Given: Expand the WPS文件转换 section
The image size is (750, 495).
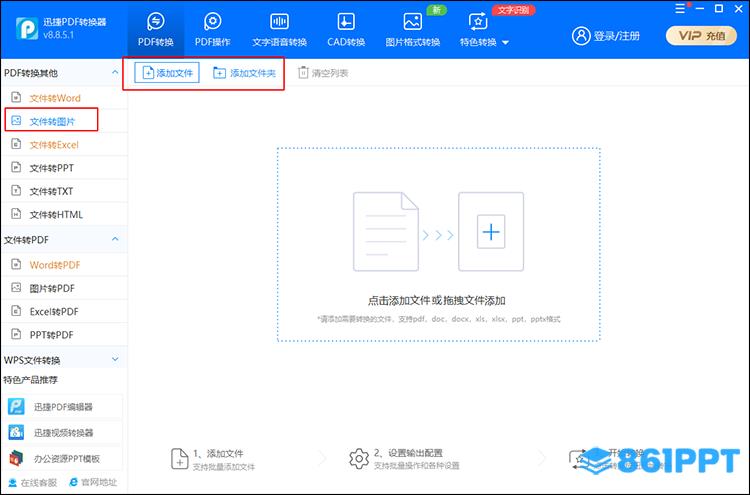Looking at the screenshot, I should [115, 360].
